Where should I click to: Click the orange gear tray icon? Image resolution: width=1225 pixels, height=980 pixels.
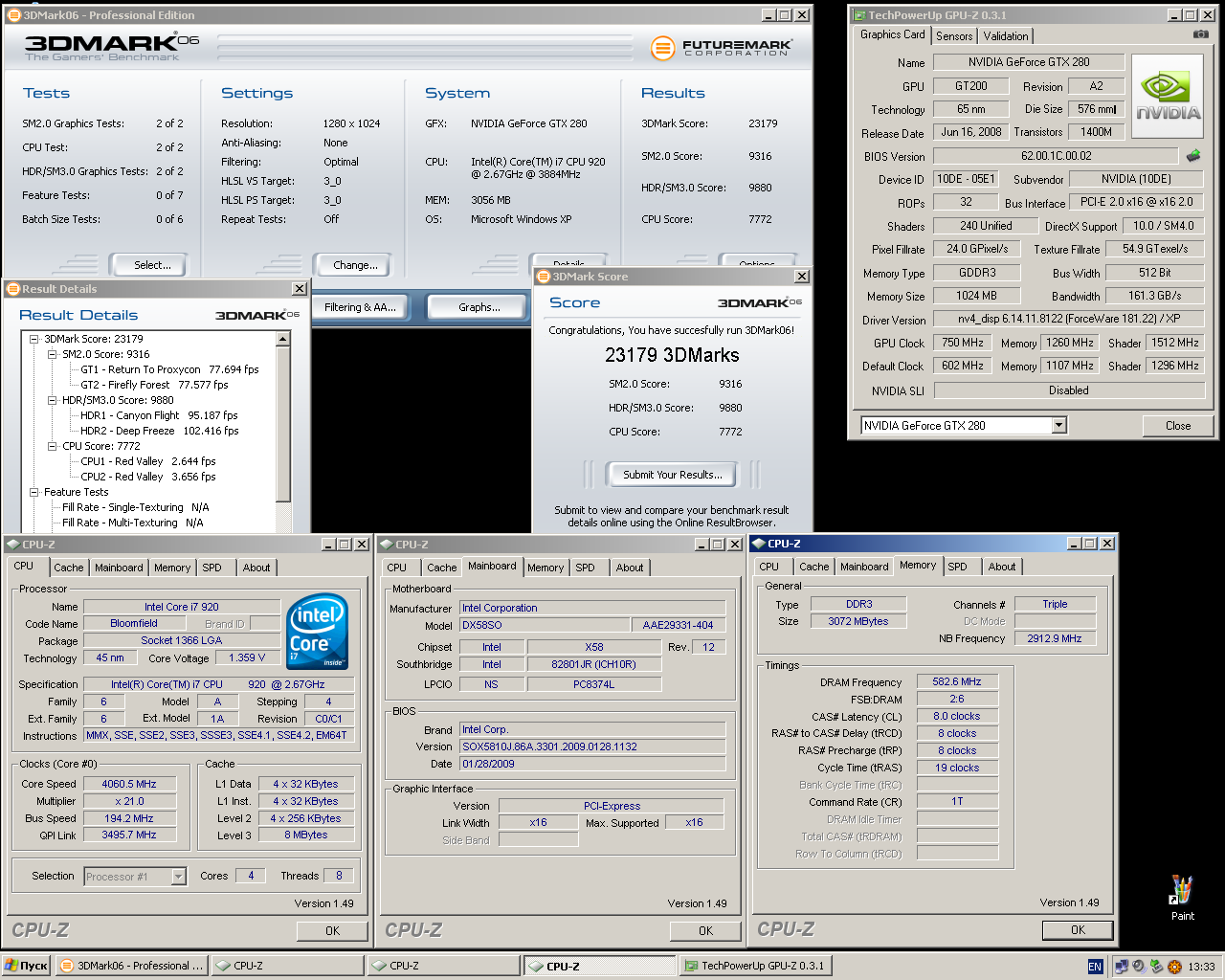tap(1174, 967)
